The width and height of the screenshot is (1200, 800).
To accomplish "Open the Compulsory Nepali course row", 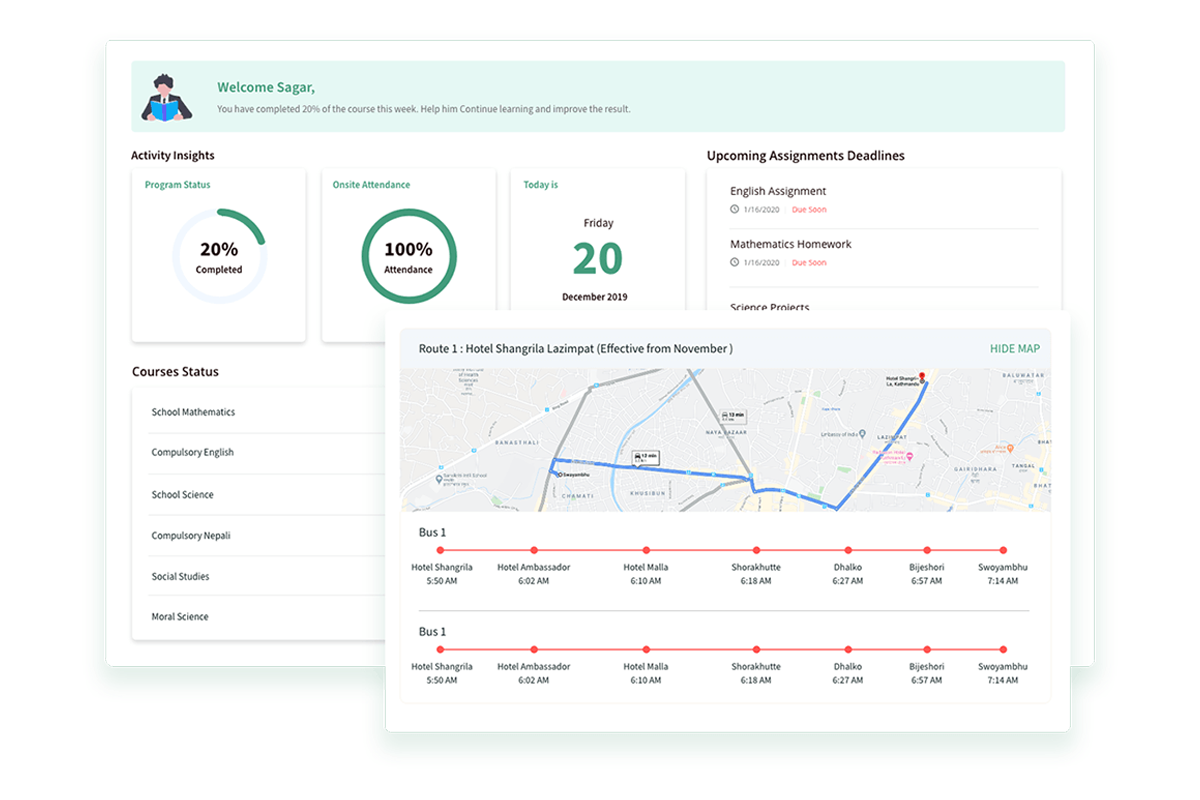I will pos(266,536).
